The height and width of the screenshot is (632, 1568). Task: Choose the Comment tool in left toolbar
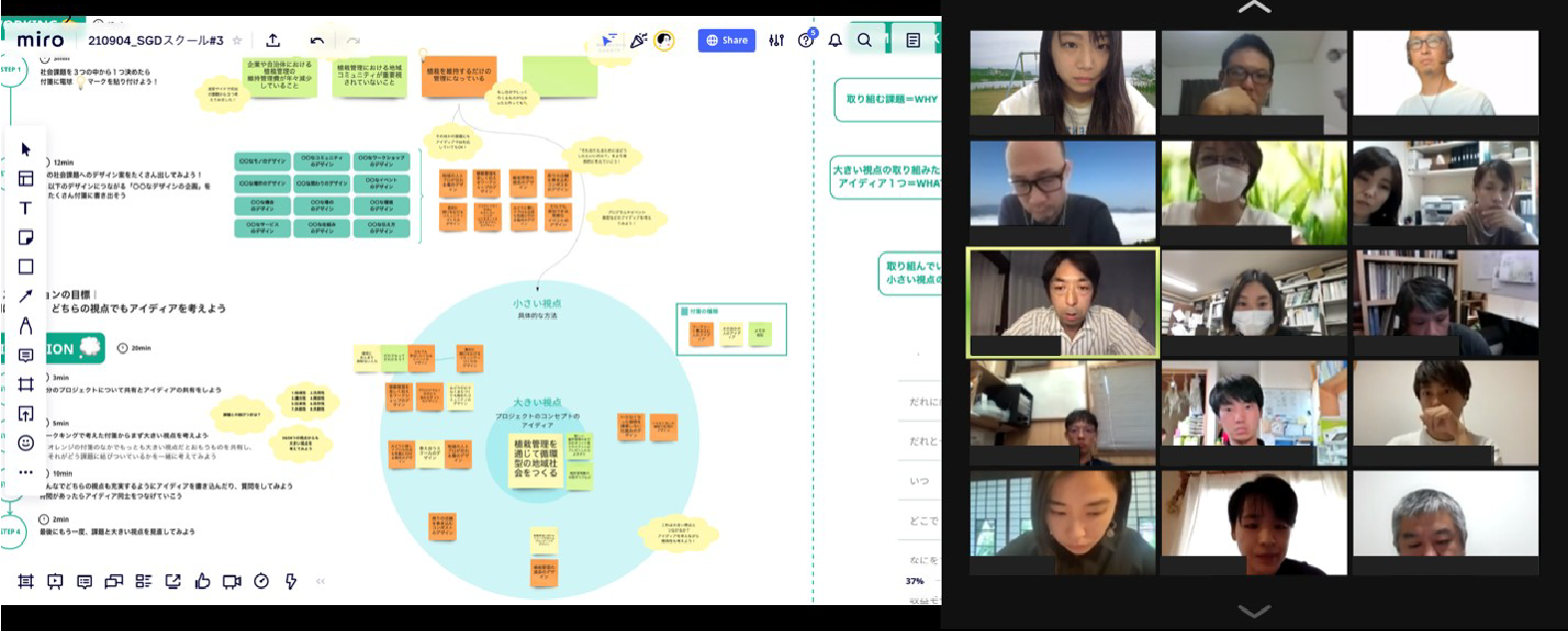26,355
